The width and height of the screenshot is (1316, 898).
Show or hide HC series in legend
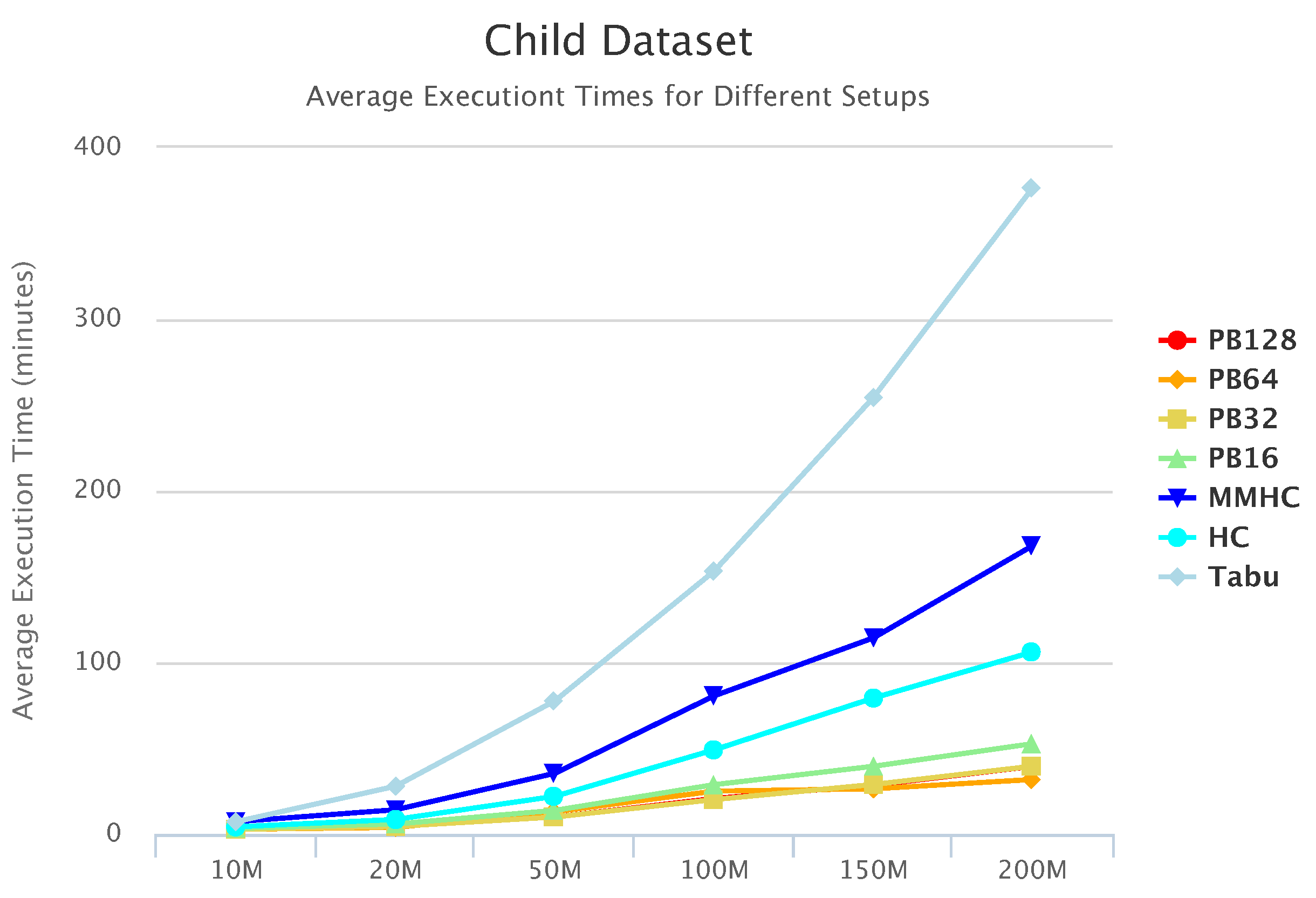tap(1228, 537)
